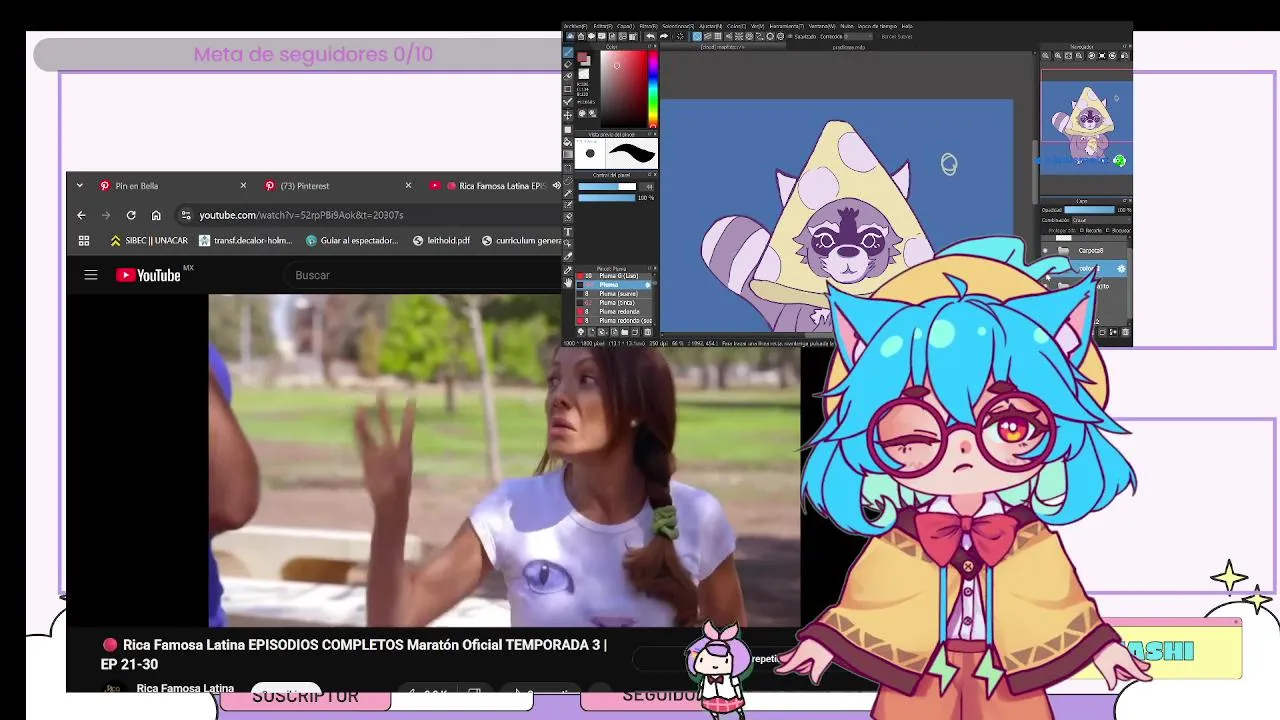Click in the YouTube Buscar search field

[x=420, y=275]
